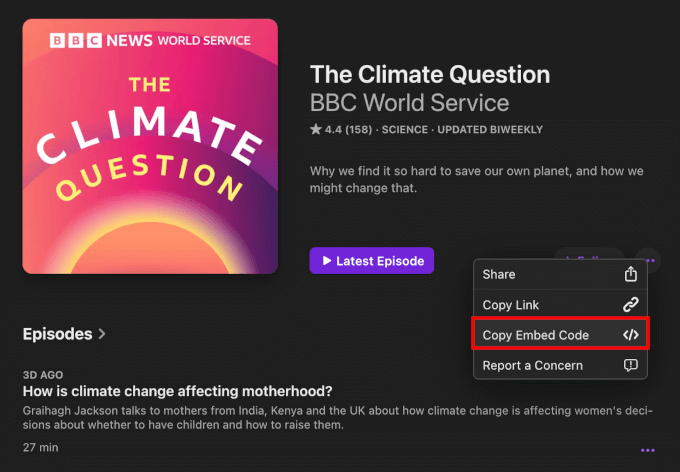680x472 pixels.
Task: Click the play triangle on Latest Episode
Action: (326, 261)
